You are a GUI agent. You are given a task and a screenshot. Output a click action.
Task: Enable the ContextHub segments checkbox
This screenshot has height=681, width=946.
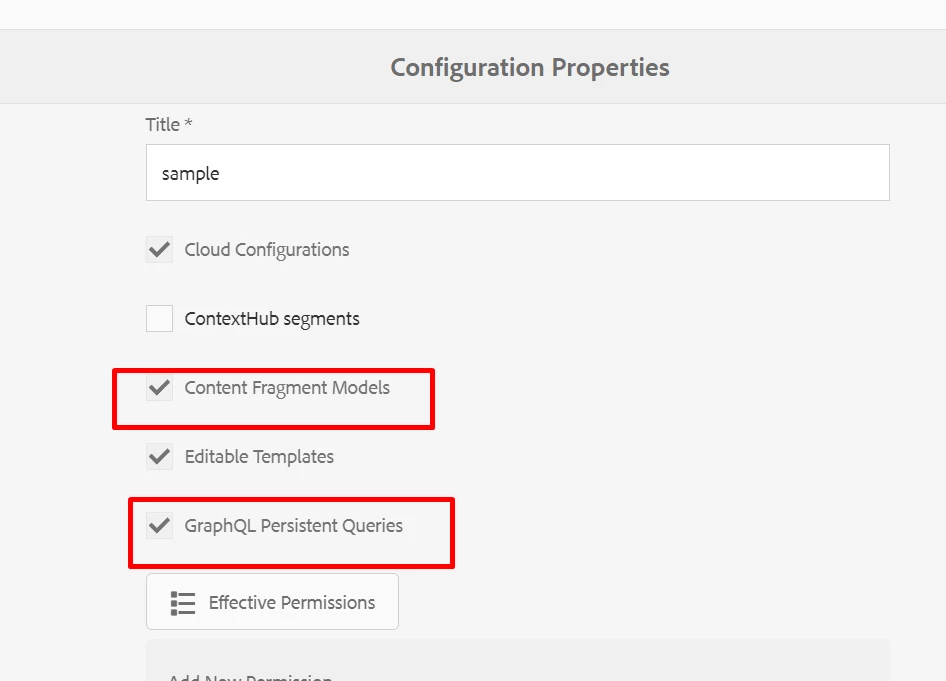tap(159, 319)
